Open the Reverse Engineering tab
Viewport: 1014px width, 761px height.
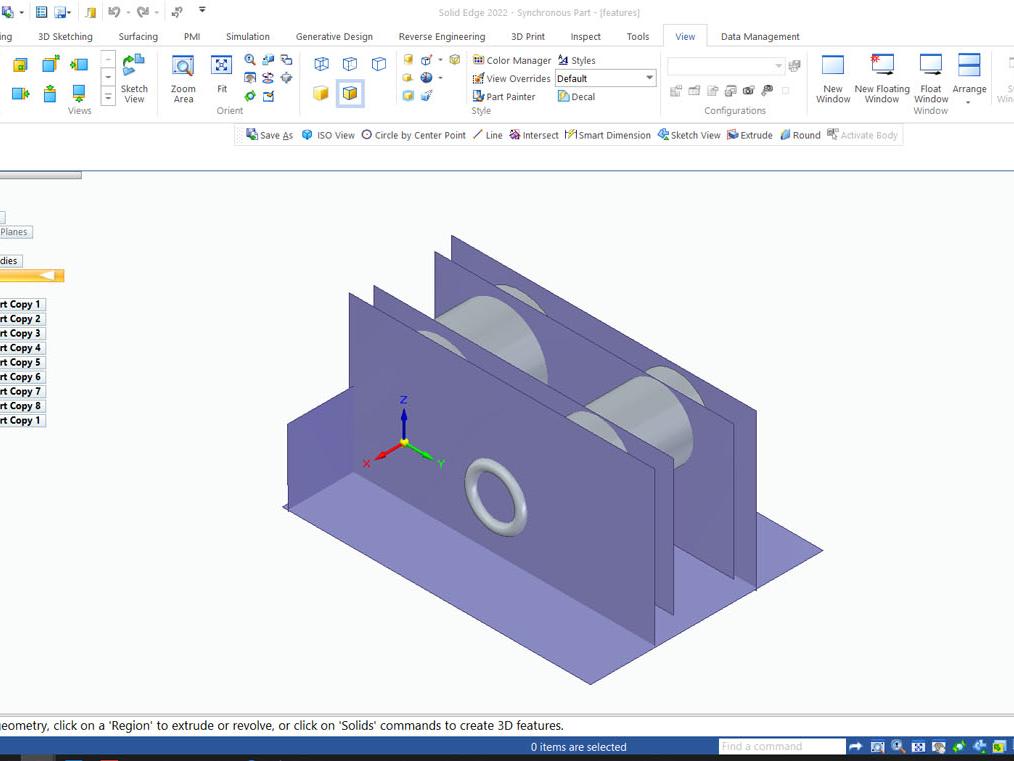point(442,36)
